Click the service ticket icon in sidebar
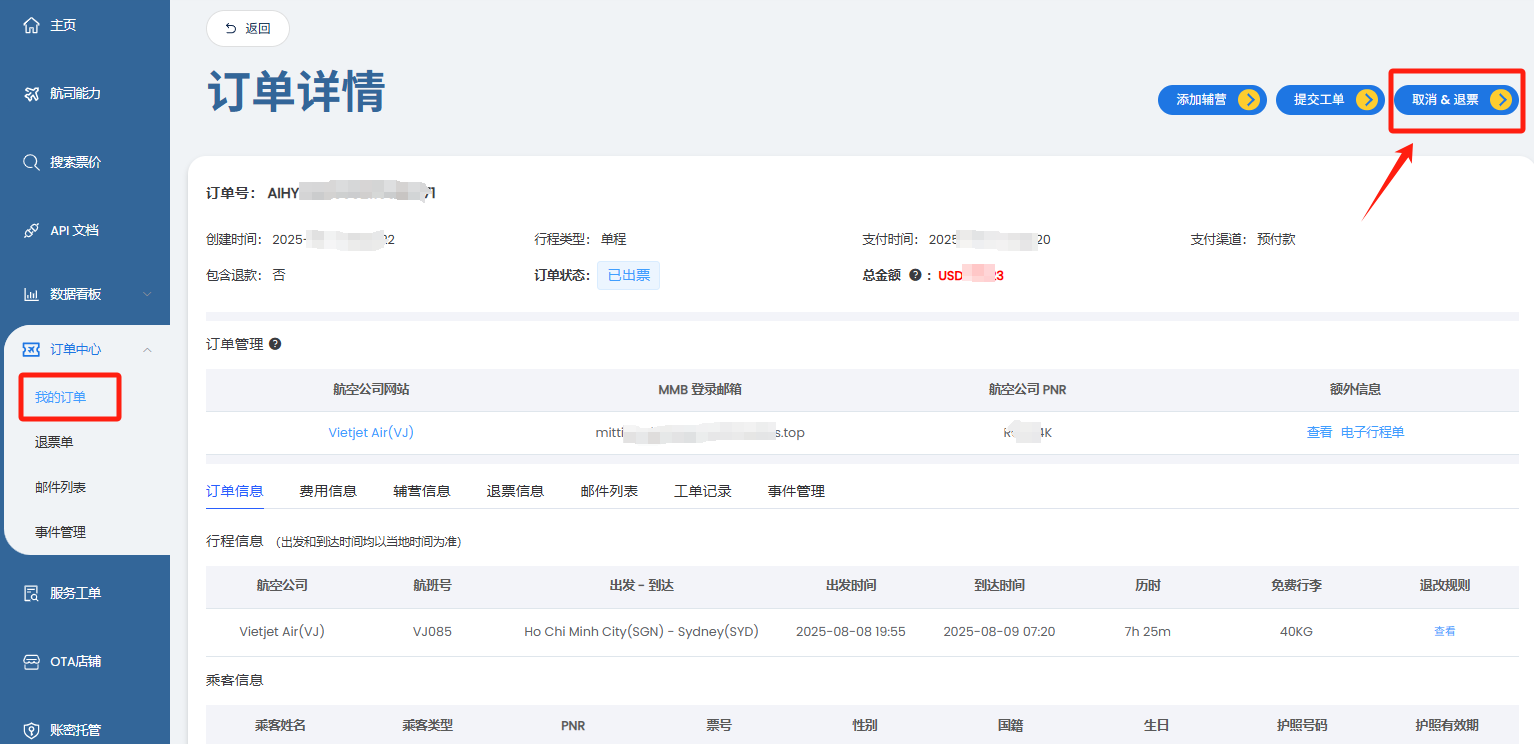Viewport: 1534px width, 744px height. 31,593
